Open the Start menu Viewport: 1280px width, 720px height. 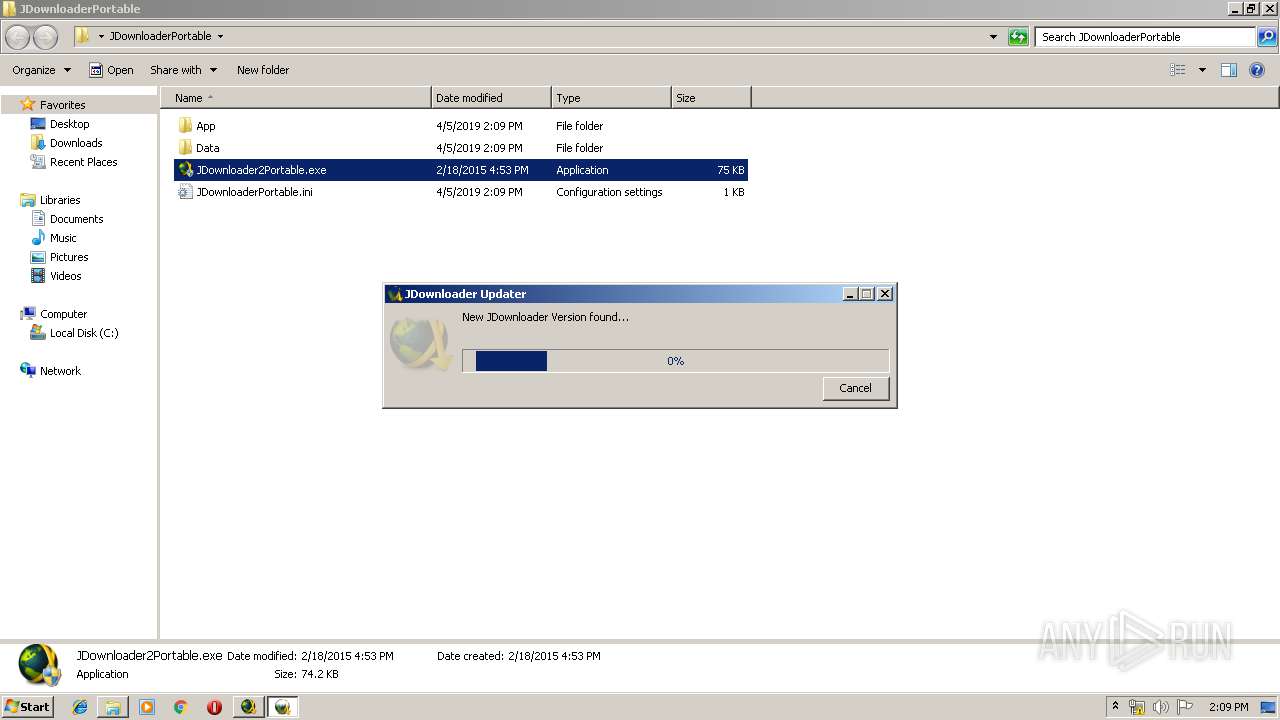coord(27,707)
